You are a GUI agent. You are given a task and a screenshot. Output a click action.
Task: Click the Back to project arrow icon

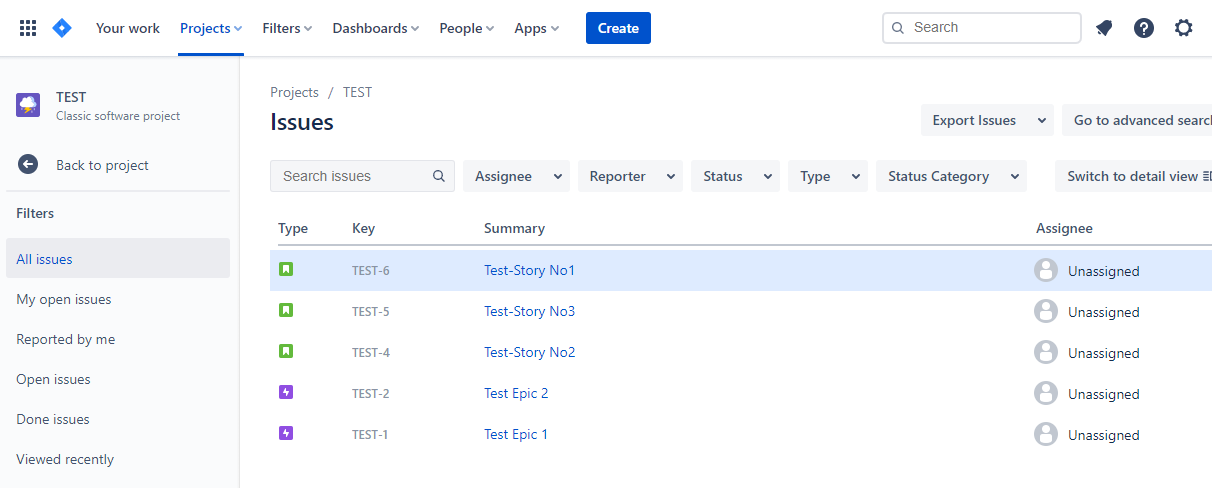point(28,165)
